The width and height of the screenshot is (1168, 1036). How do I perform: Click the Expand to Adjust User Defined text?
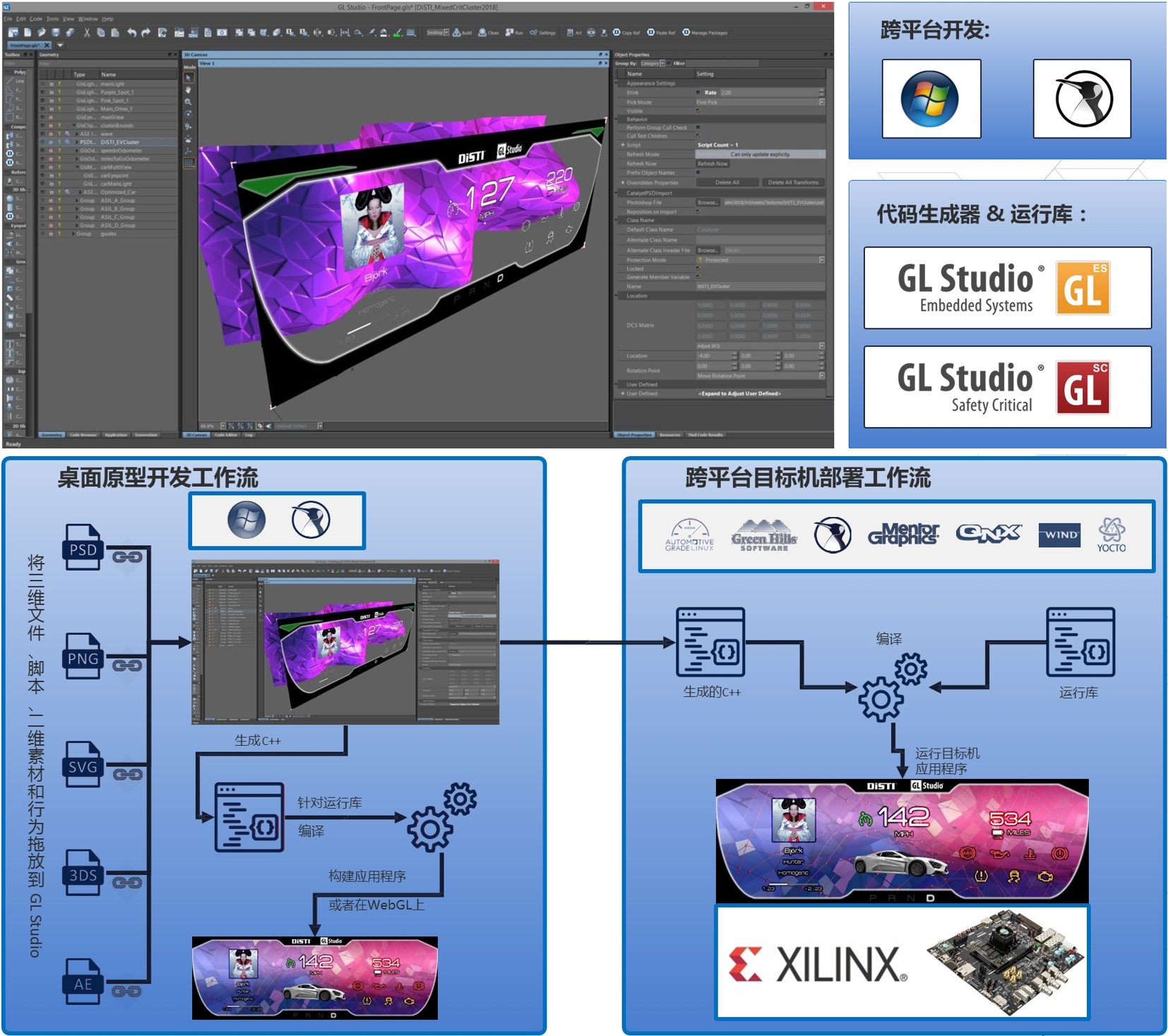pos(739,393)
